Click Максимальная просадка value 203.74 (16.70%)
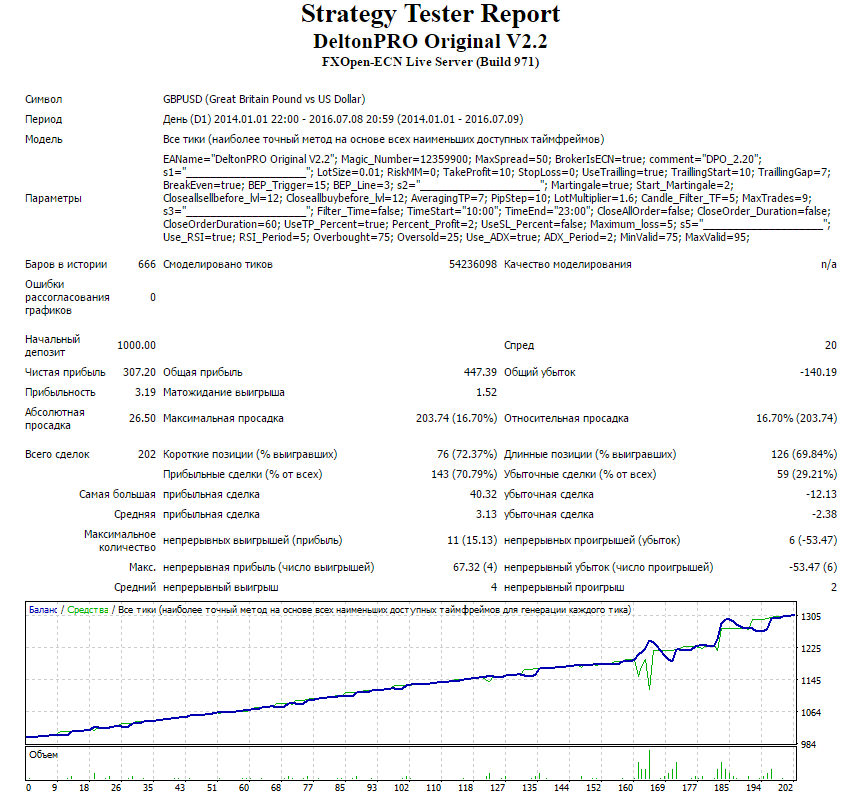This screenshot has height=795, width=863. pos(456,418)
